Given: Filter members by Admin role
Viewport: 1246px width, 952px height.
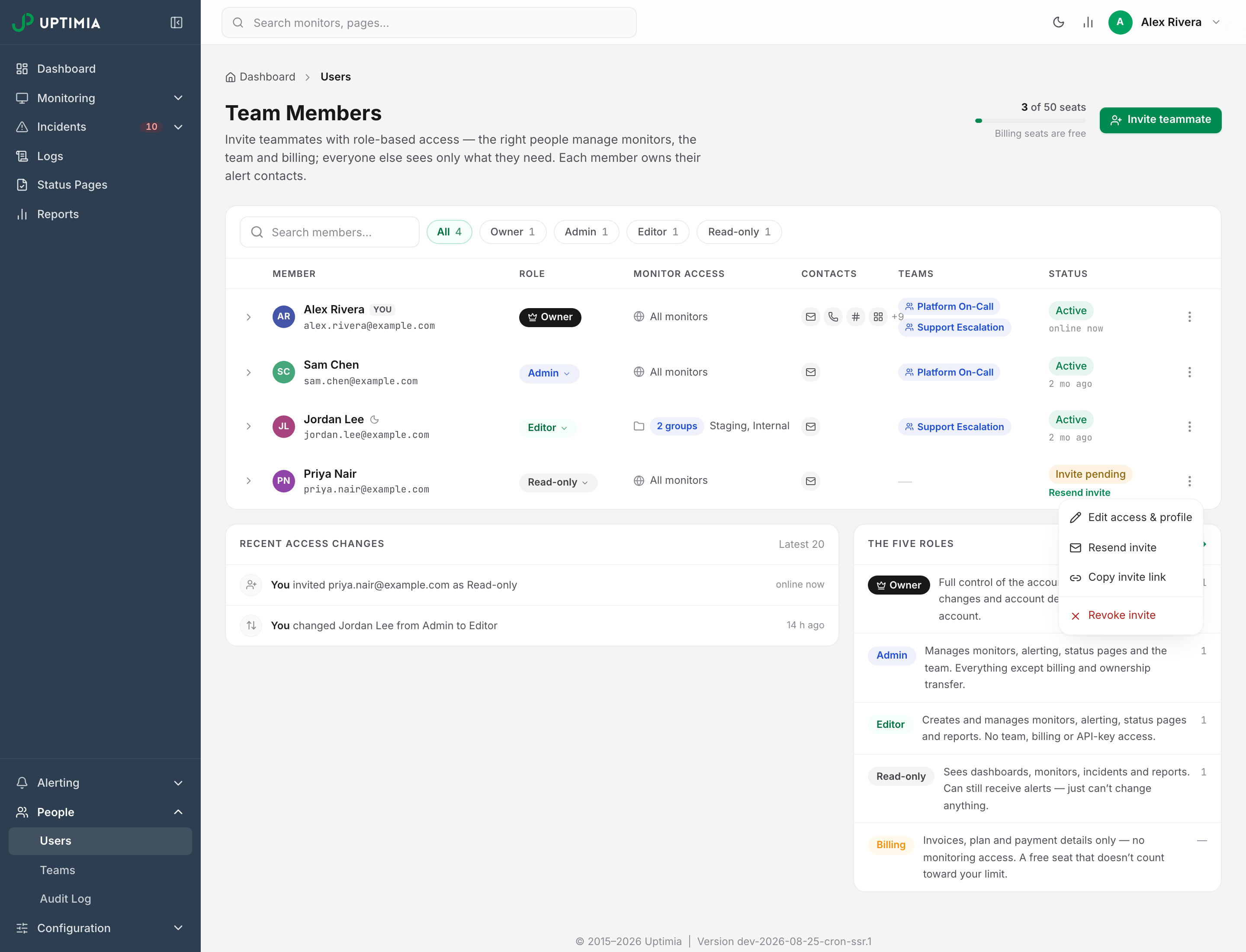Looking at the screenshot, I should (x=586, y=232).
